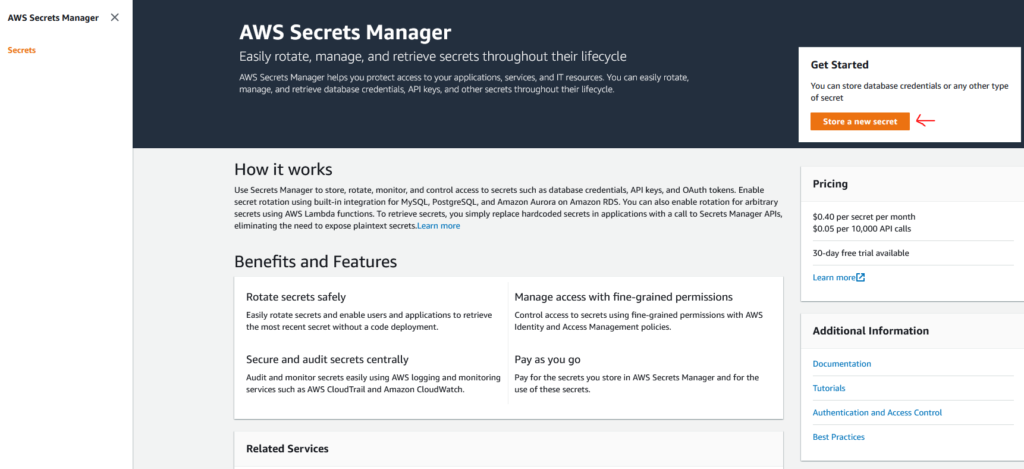
Task: Open the Learn more link under How it works
Action: [x=439, y=226]
